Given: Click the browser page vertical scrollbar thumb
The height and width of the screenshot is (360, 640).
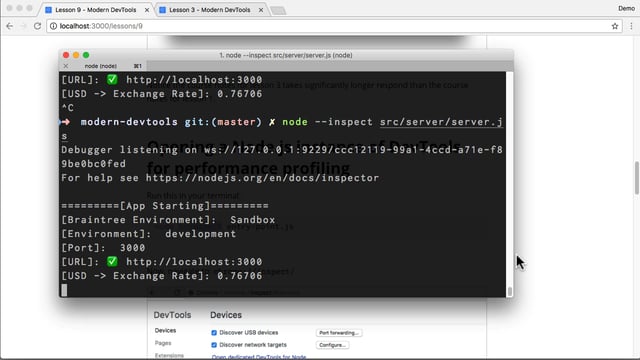Looking at the screenshot, I should tap(636, 178).
